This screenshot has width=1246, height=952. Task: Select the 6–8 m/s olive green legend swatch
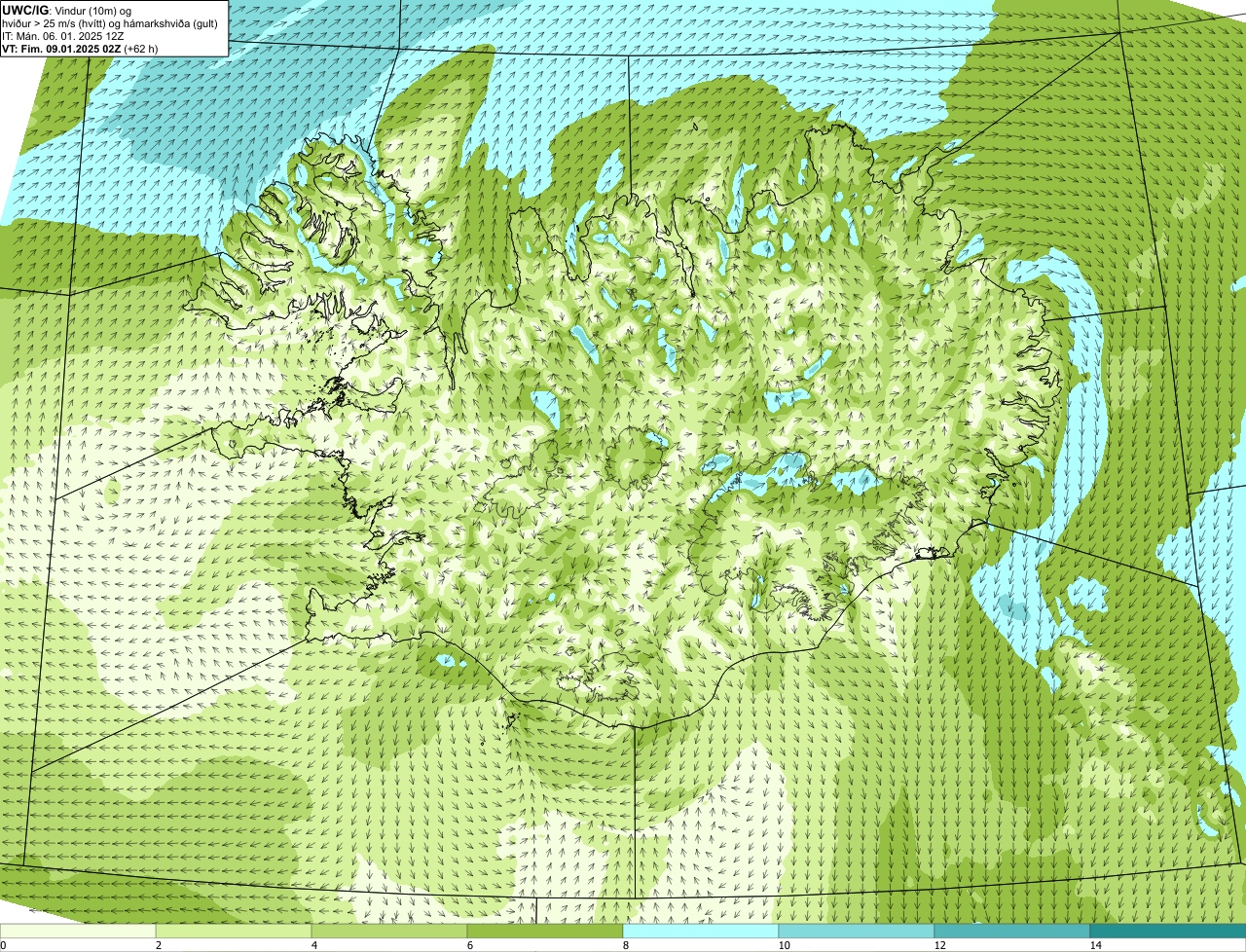(545, 931)
